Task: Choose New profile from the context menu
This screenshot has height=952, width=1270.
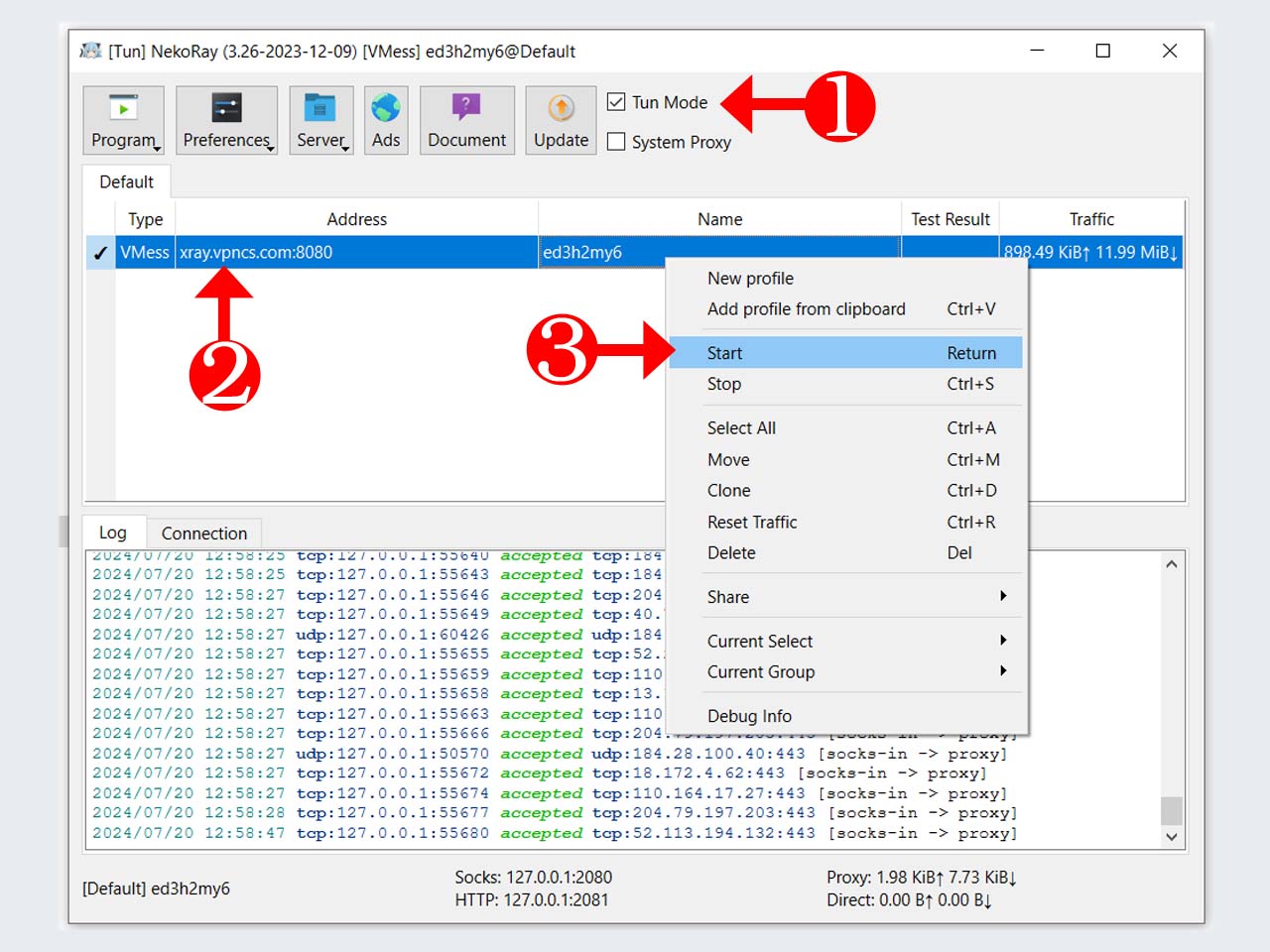Action: pyautogui.click(x=846, y=279)
